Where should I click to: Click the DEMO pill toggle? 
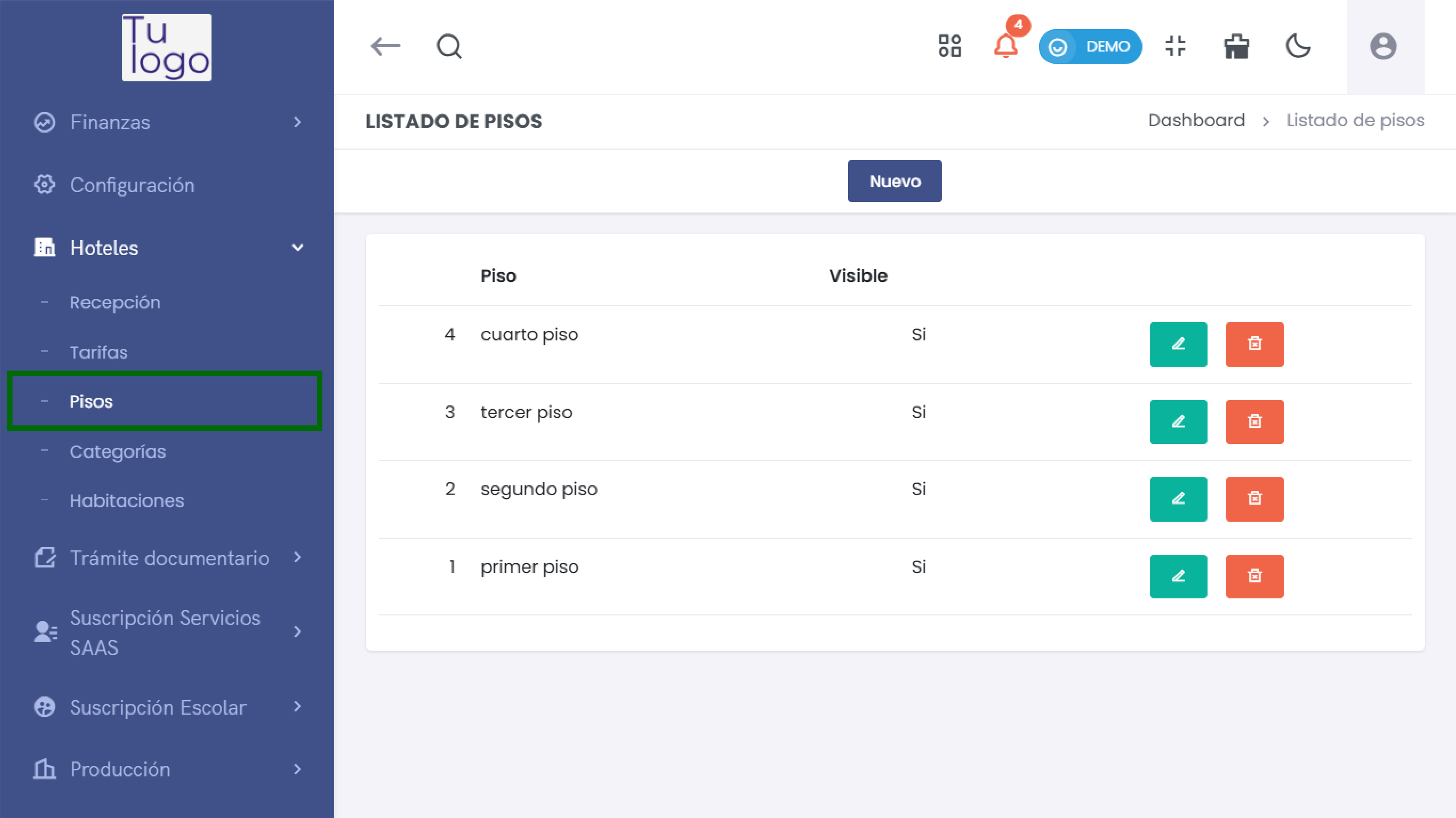click(x=1090, y=46)
